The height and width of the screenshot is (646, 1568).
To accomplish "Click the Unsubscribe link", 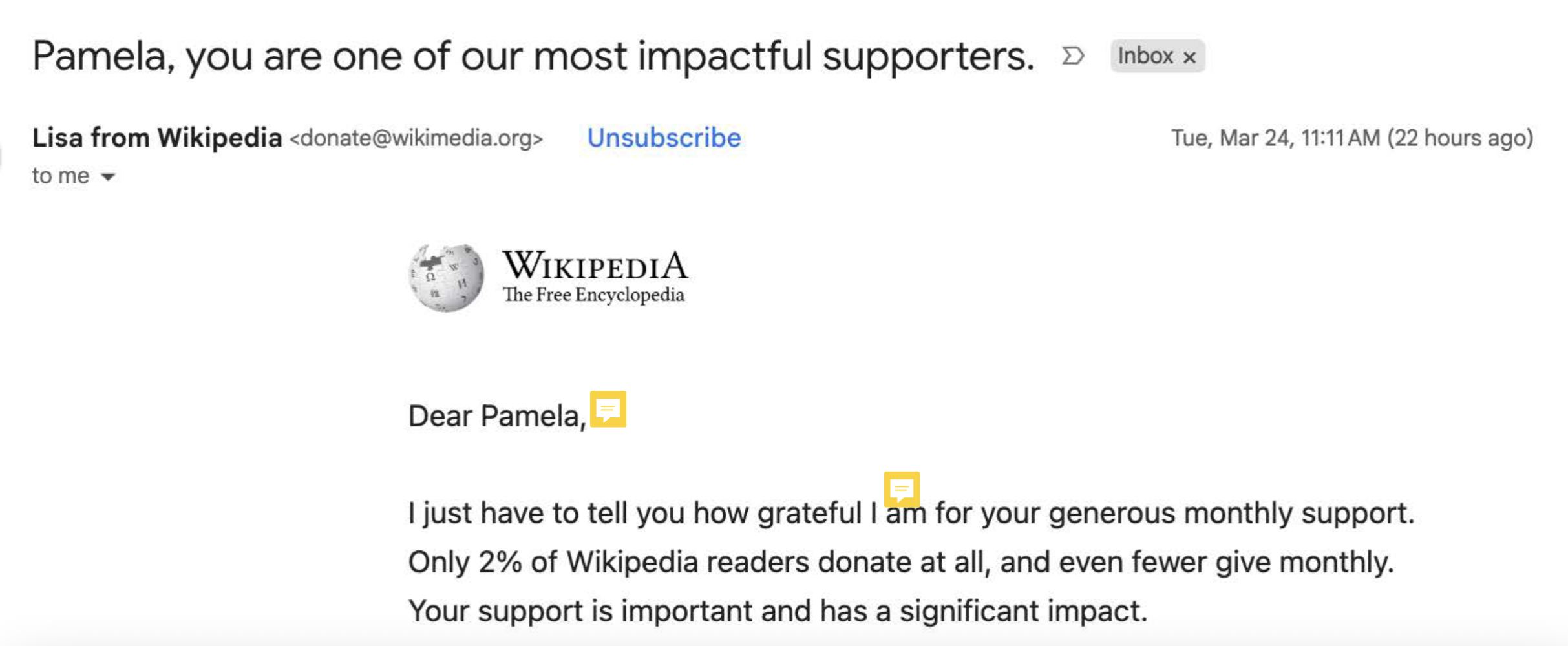I will tap(664, 138).
